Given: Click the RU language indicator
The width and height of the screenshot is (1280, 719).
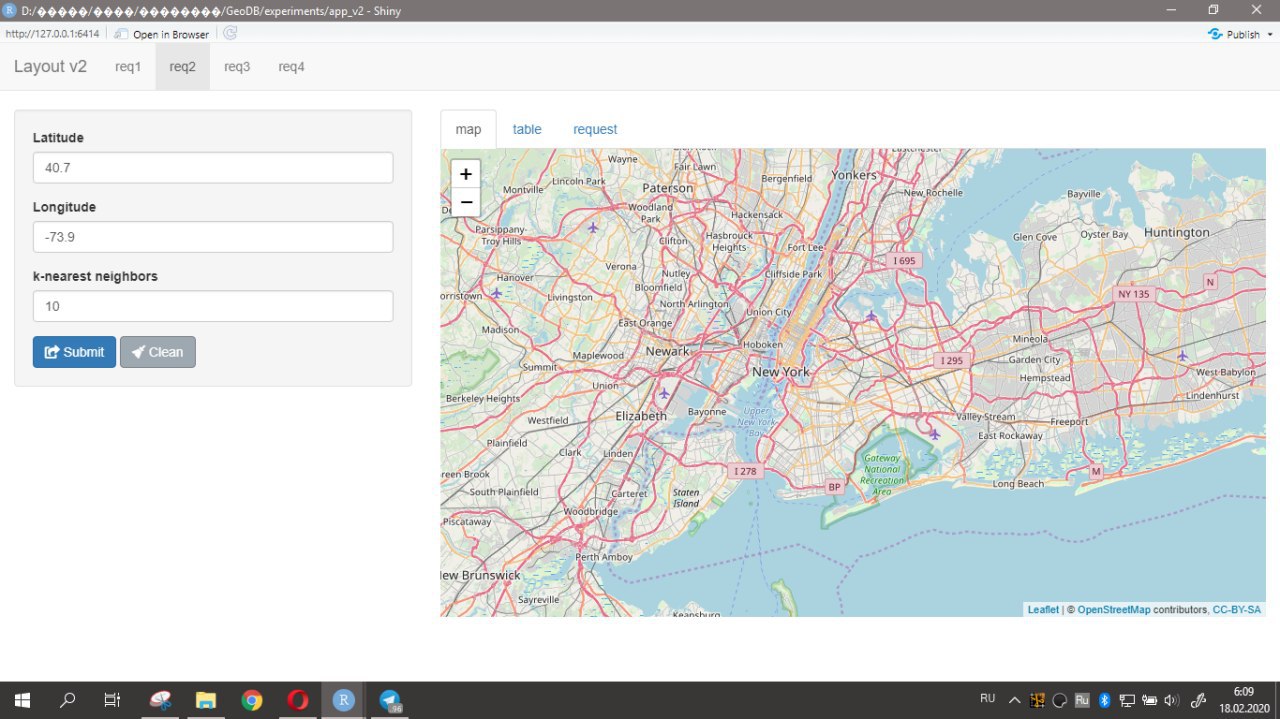Looking at the screenshot, I should coord(987,698).
